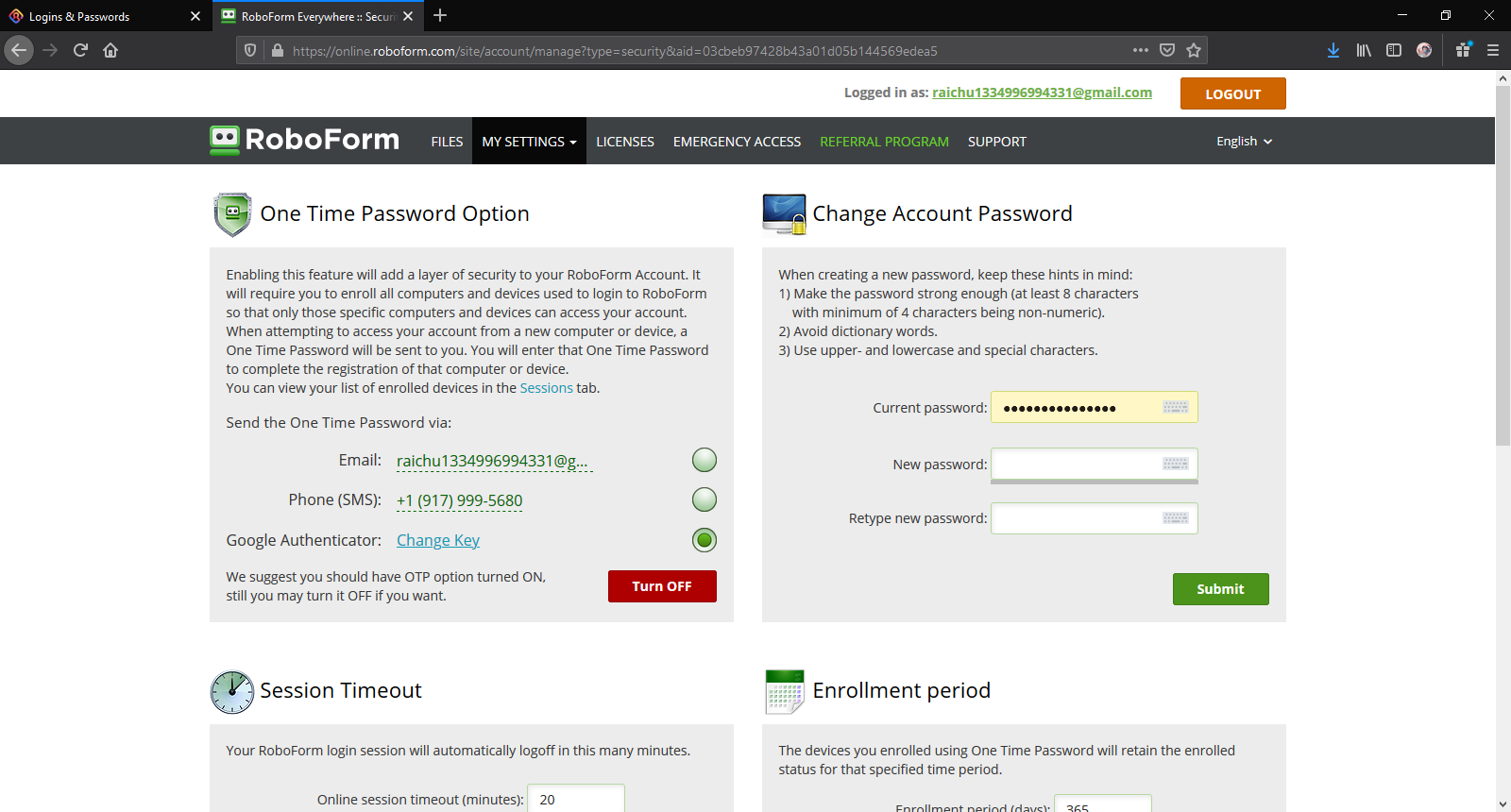Click the tracking protection shield icon

tap(250, 50)
